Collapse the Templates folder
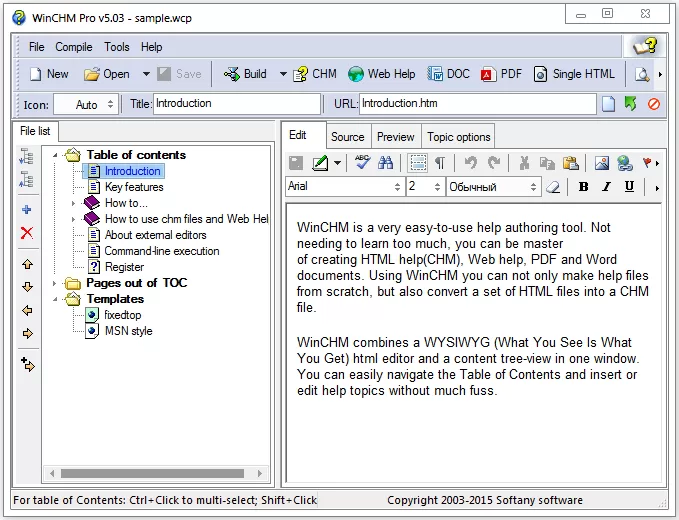 coord(55,299)
